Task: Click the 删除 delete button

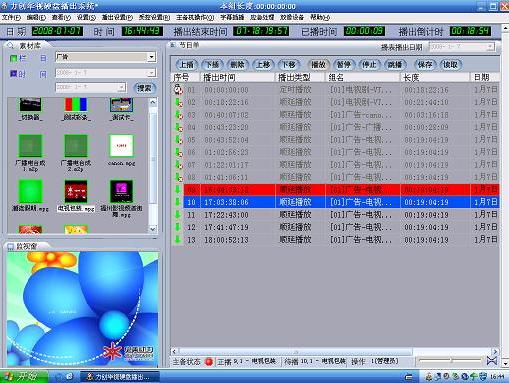Action: 237,65
